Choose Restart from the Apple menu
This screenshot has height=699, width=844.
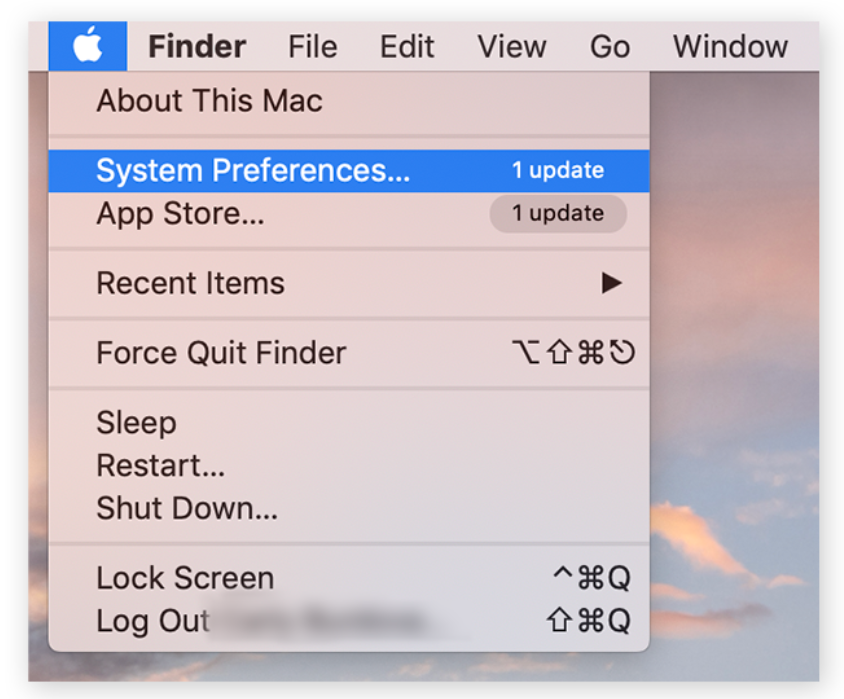coord(160,465)
